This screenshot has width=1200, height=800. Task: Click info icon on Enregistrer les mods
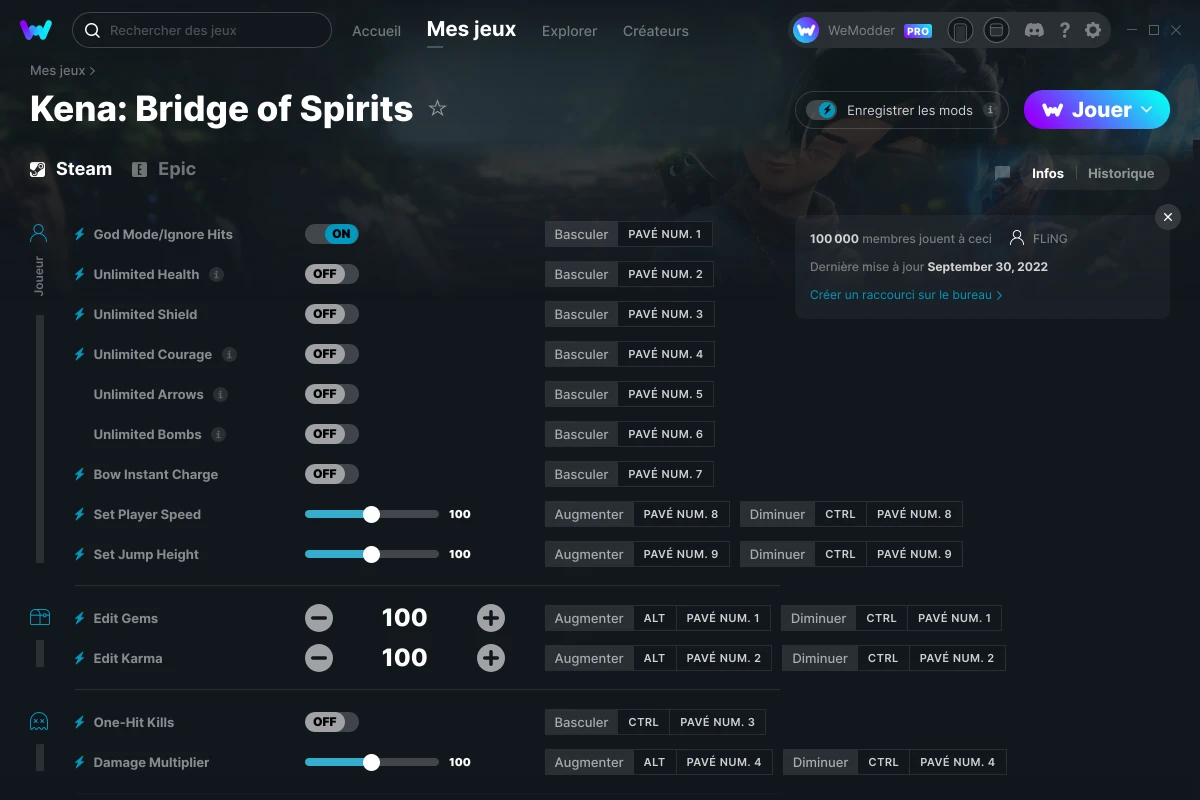click(x=990, y=110)
